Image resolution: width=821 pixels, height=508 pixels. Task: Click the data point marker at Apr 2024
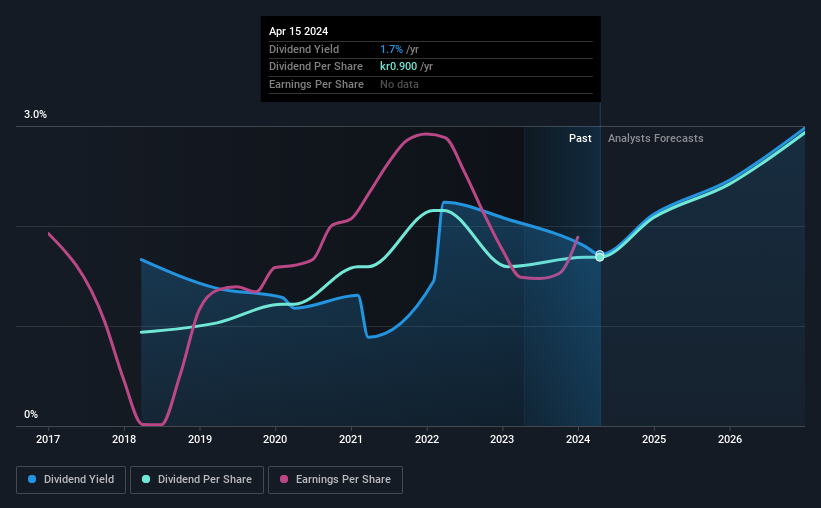coord(600,256)
